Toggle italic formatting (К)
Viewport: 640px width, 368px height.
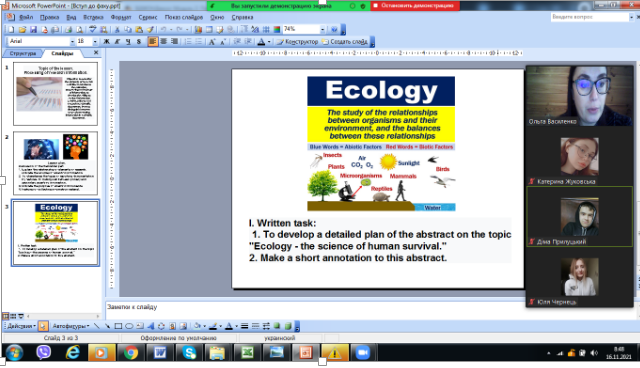pyautogui.click(x=117, y=42)
